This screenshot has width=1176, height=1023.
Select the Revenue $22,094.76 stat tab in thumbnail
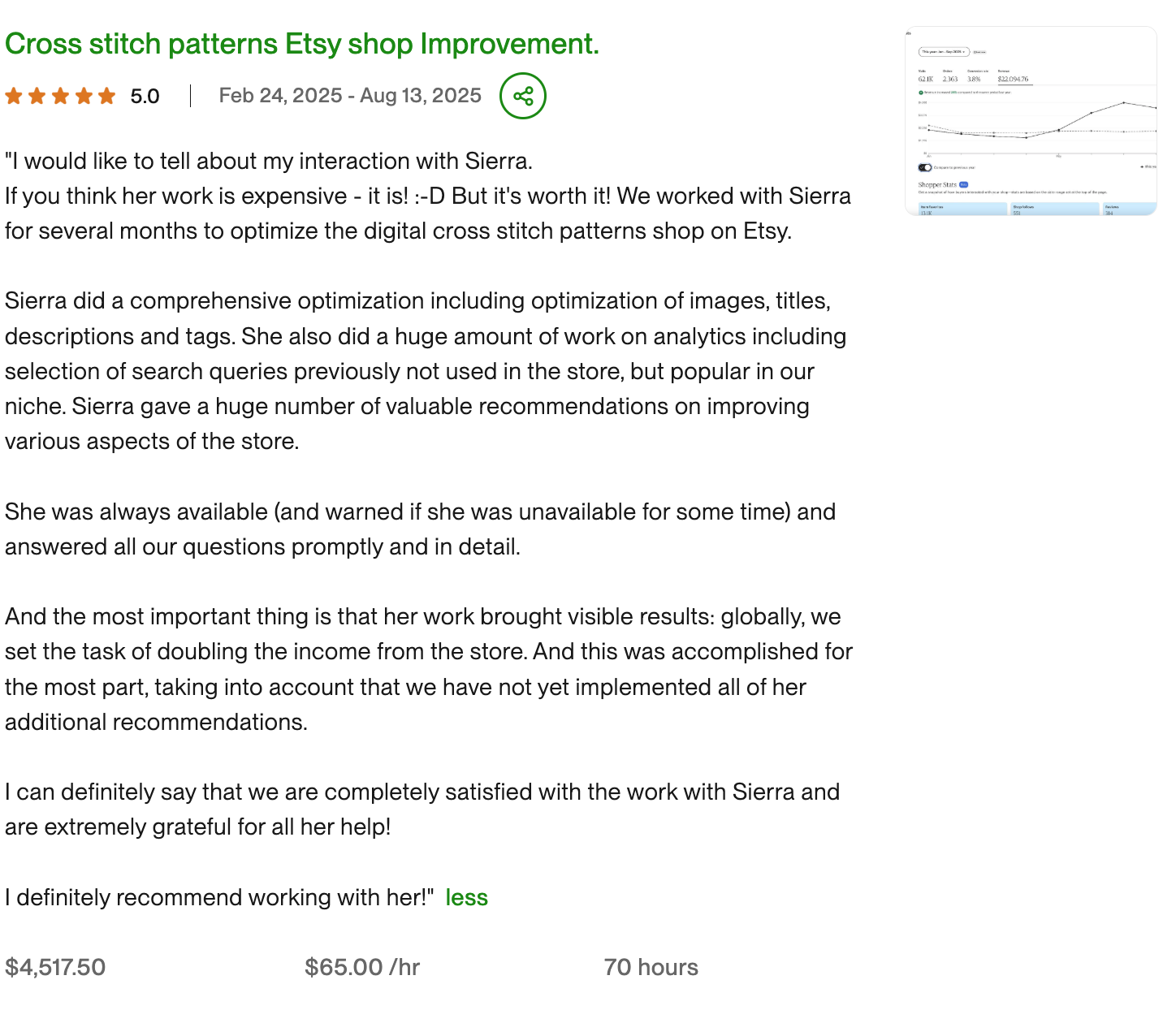[x=1013, y=78]
